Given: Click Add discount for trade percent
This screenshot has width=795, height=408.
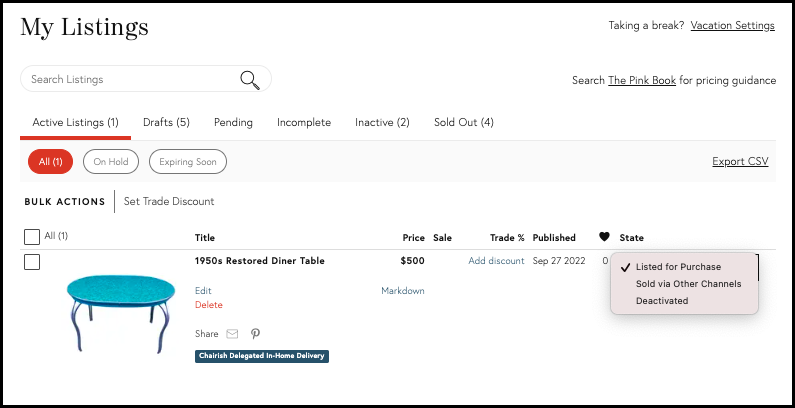Looking at the screenshot, I should (x=496, y=261).
